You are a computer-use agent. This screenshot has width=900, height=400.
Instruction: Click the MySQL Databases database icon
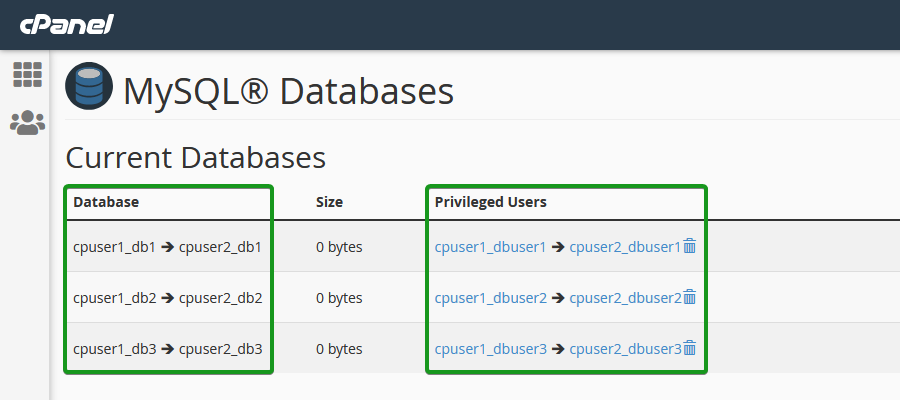pos(89,86)
